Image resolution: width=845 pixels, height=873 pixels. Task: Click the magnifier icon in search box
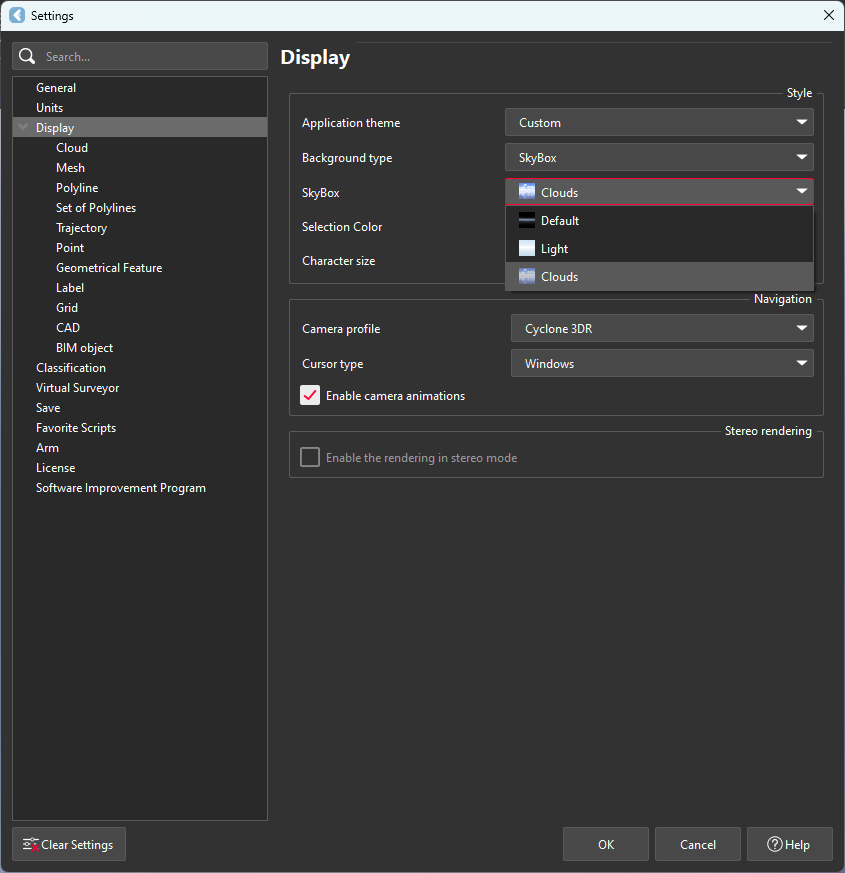(28, 57)
